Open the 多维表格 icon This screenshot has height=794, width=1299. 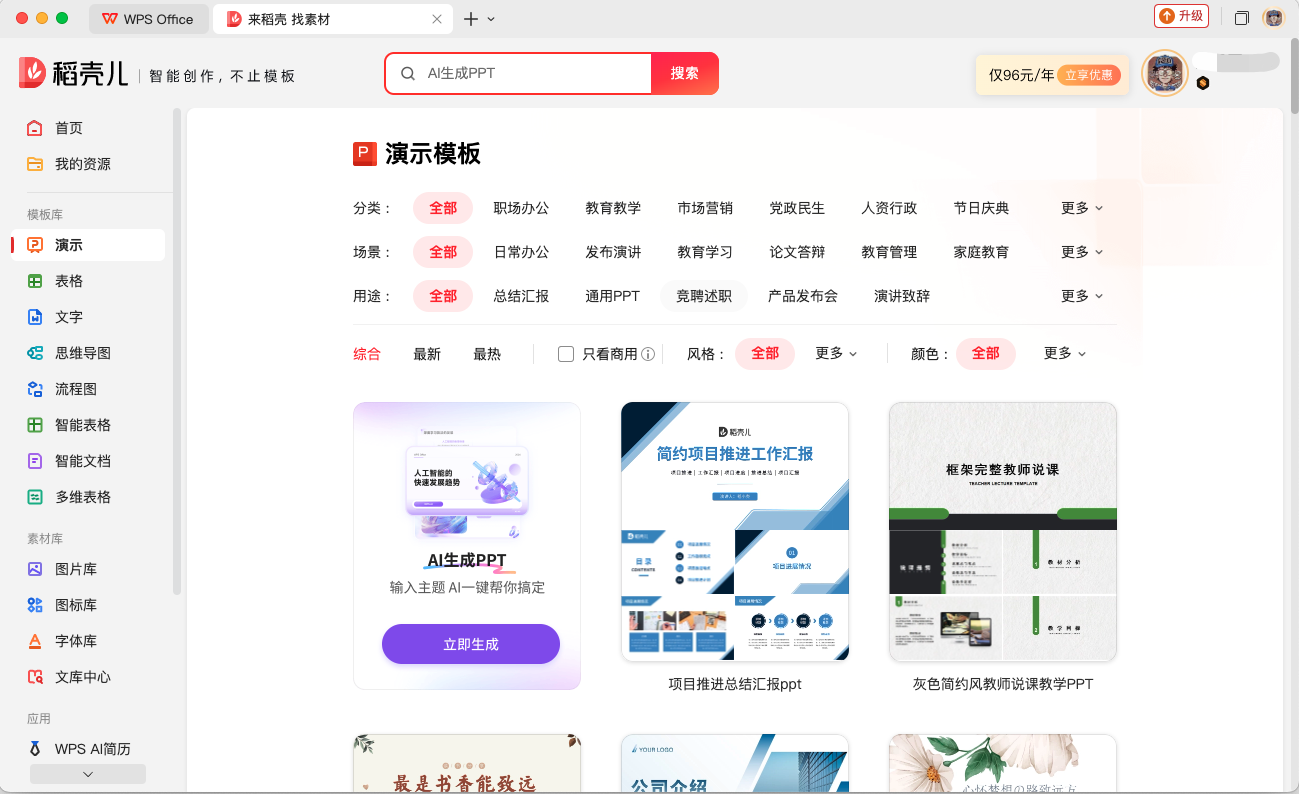[x=35, y=497]
